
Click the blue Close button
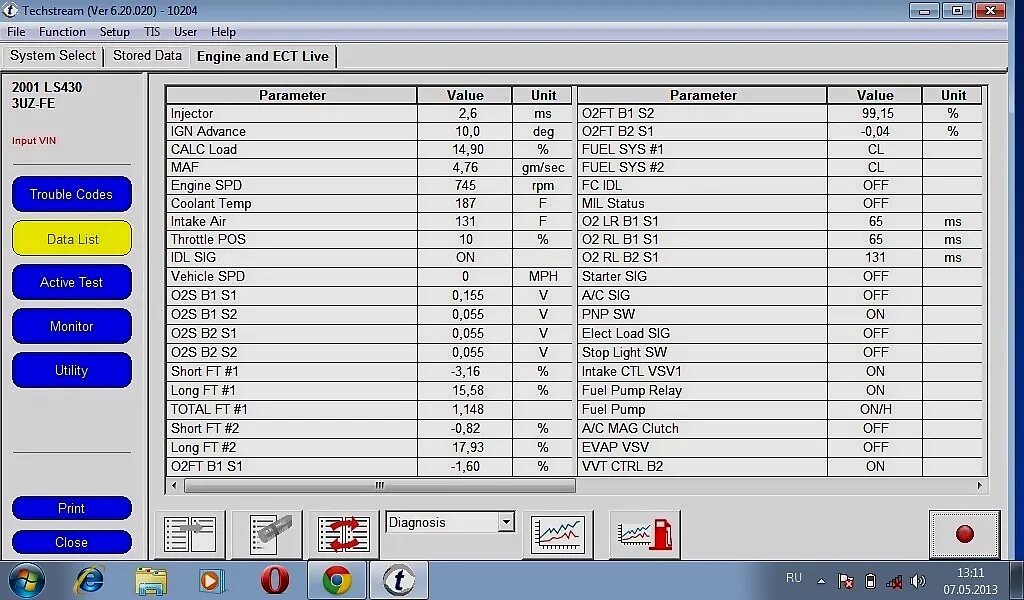[x=71, y=542]
